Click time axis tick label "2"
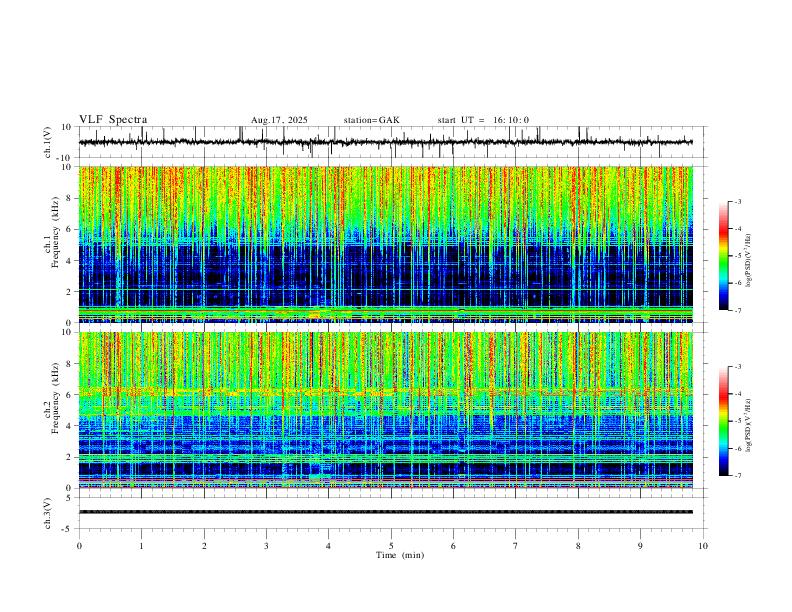This screenshot has width=792, height=612. (204, 546)
